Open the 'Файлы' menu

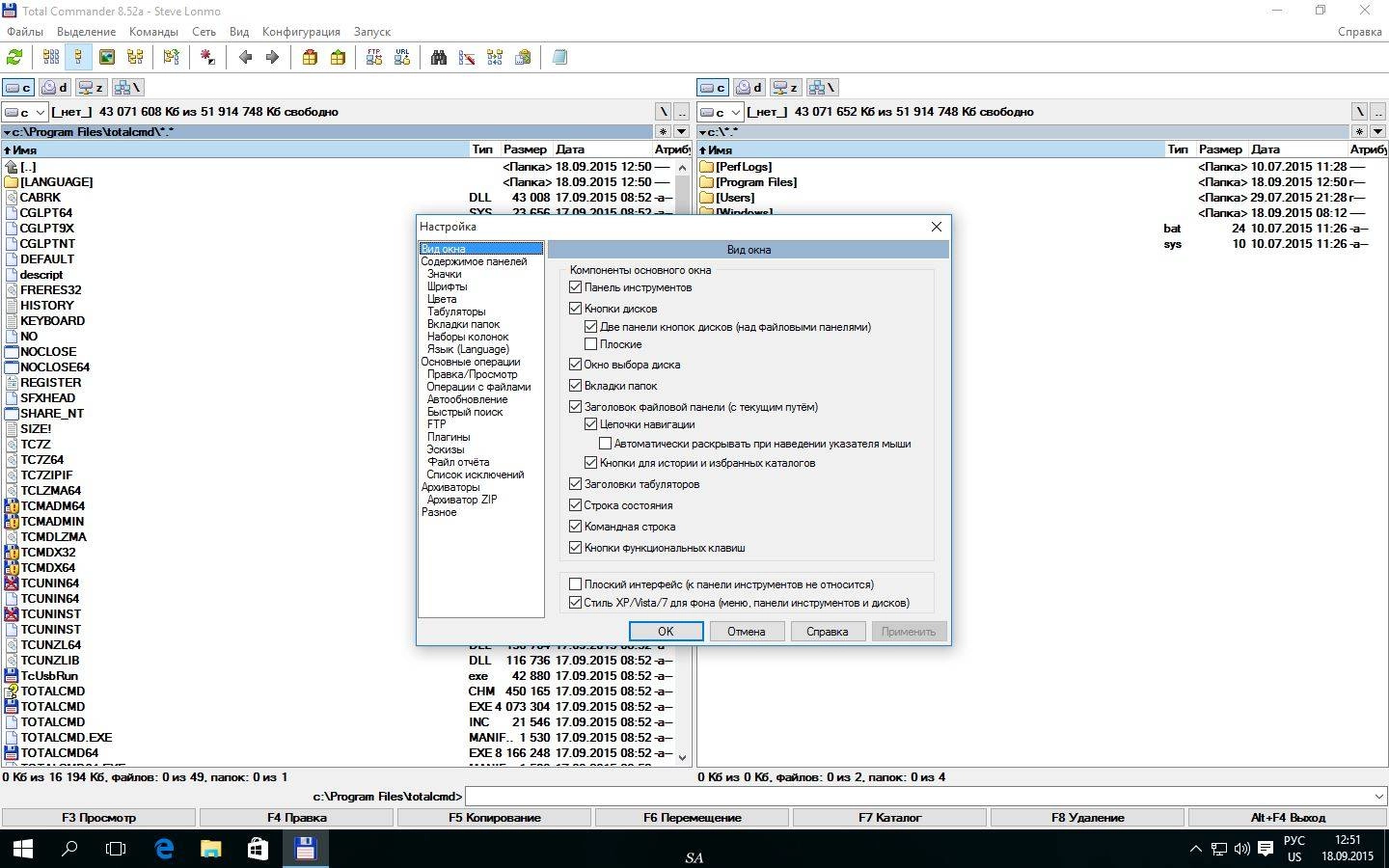[x=25, y=32]
